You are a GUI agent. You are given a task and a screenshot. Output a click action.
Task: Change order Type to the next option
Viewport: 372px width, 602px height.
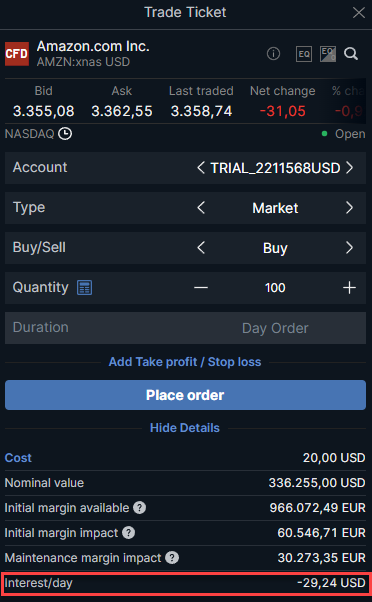click(x=349, y=208)
